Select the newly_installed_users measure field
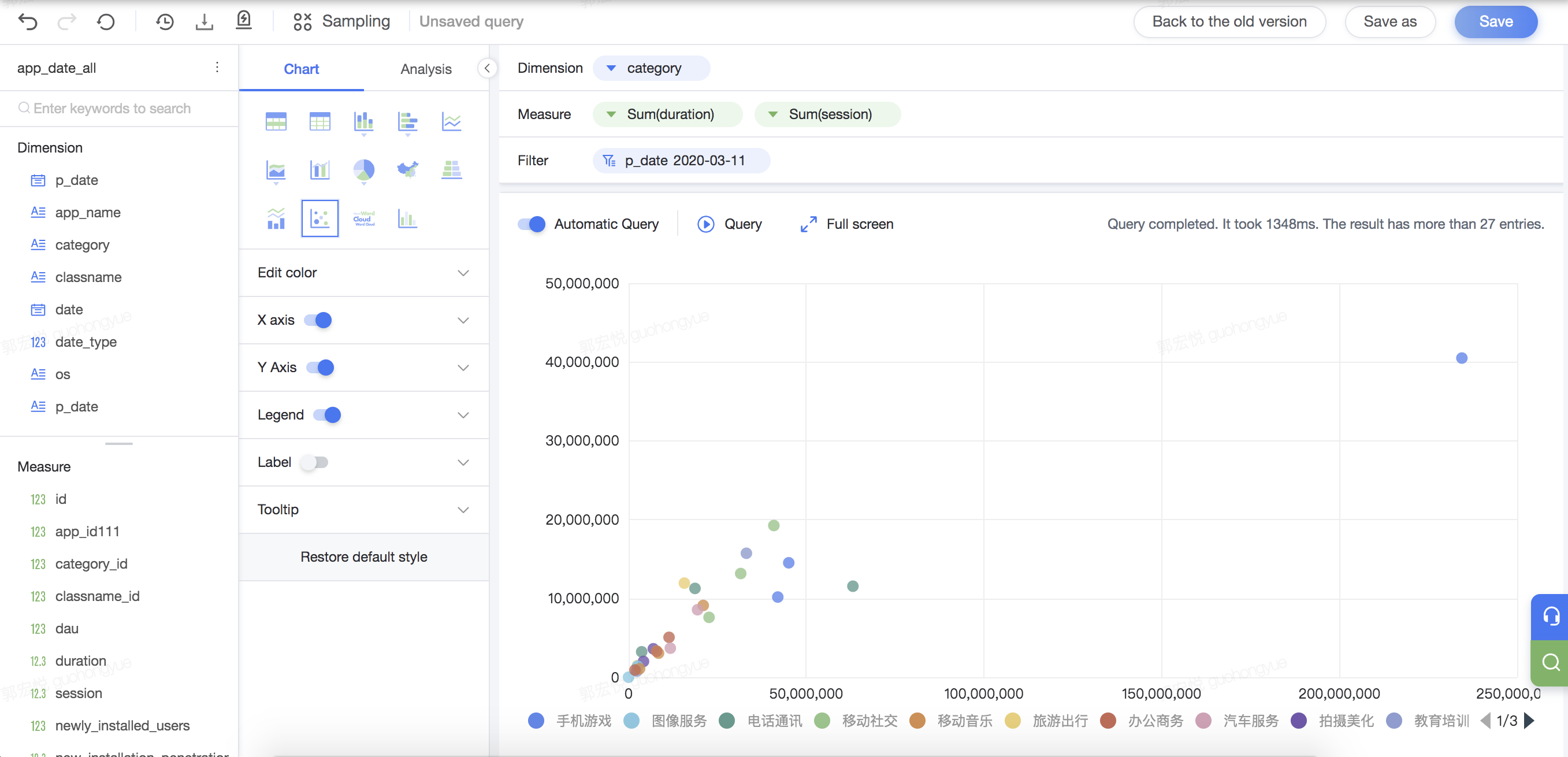Viewport: 1568px width, 757px height. tap(122, 725)
